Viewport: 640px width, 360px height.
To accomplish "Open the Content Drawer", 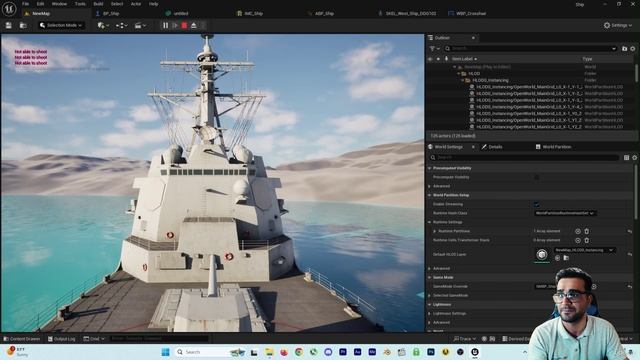I will tap(22, 339).
